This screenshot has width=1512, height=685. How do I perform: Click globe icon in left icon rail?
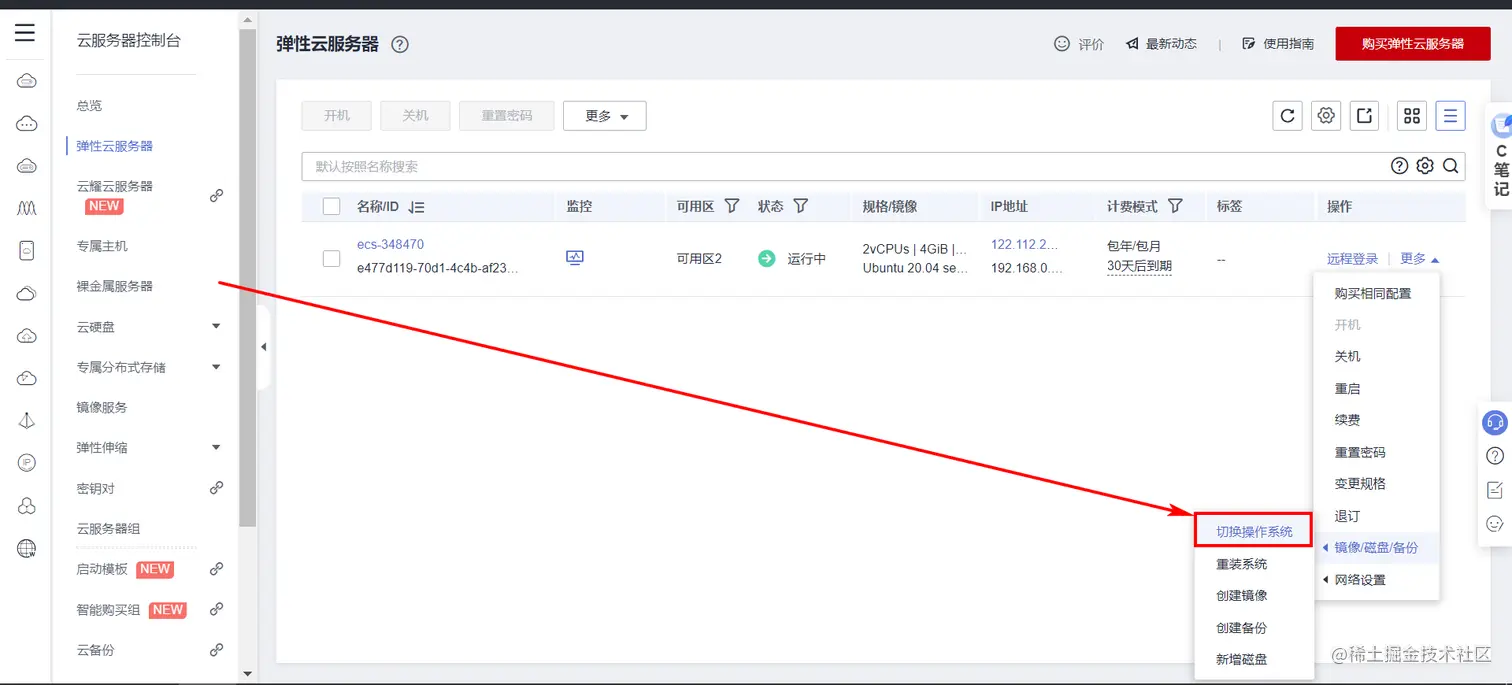point(27,548)
